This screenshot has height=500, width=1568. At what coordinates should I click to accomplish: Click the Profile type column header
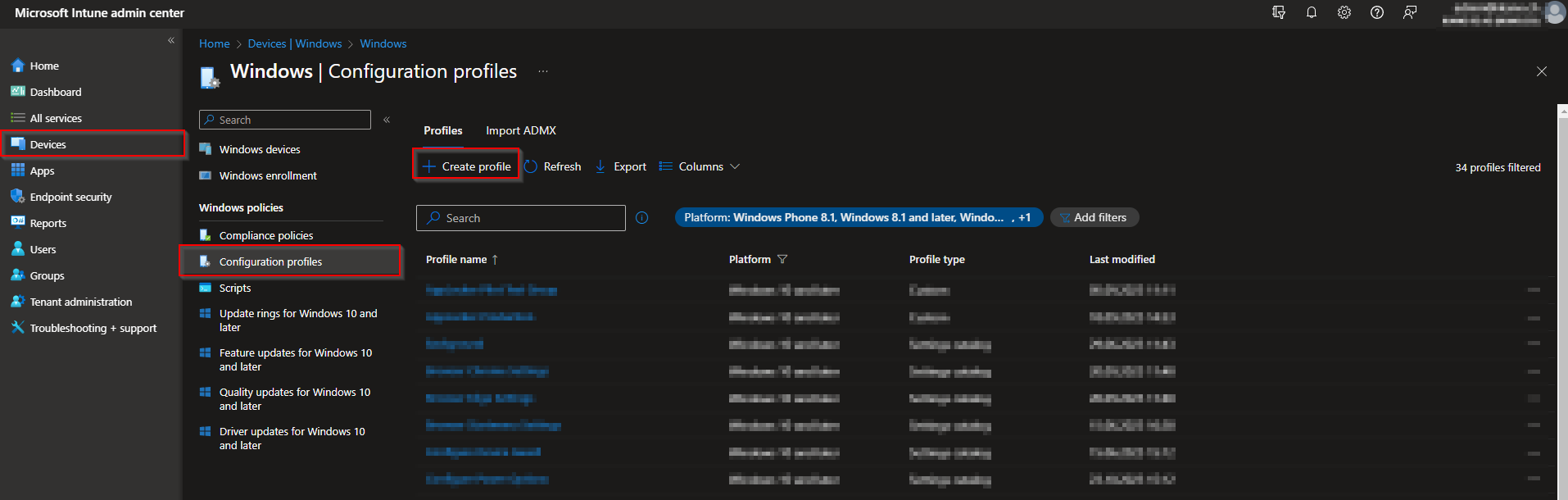[x=937, y=259]
